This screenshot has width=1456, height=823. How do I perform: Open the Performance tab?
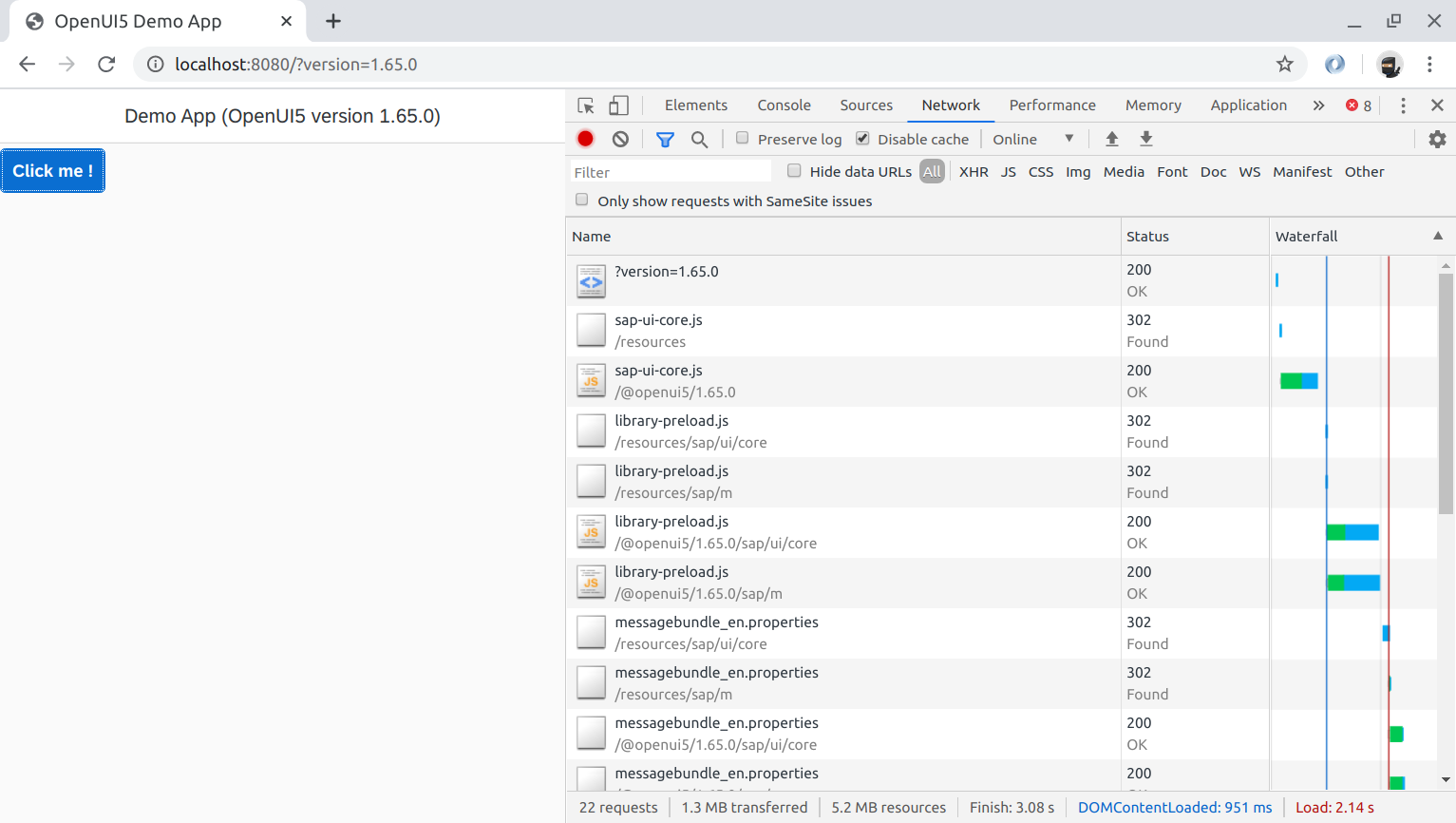pyautogui.click(x=1052, y=105)
